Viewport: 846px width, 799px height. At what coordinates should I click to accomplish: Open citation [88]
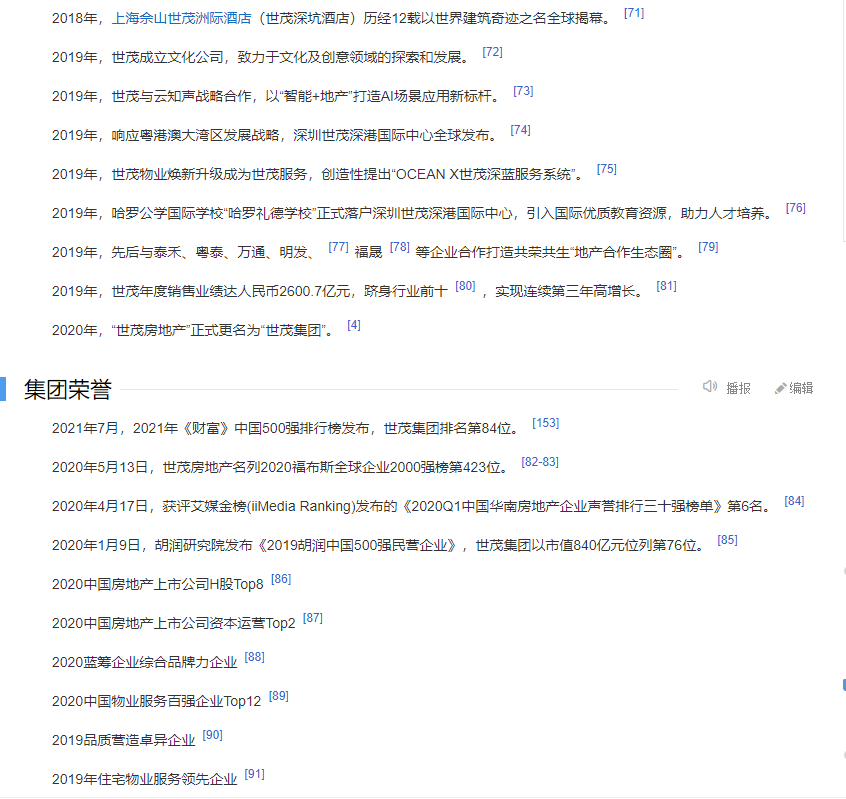pos(254,657)
